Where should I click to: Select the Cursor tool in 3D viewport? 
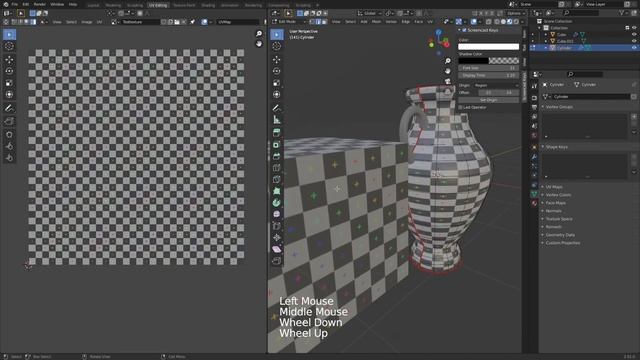point(277,47)
